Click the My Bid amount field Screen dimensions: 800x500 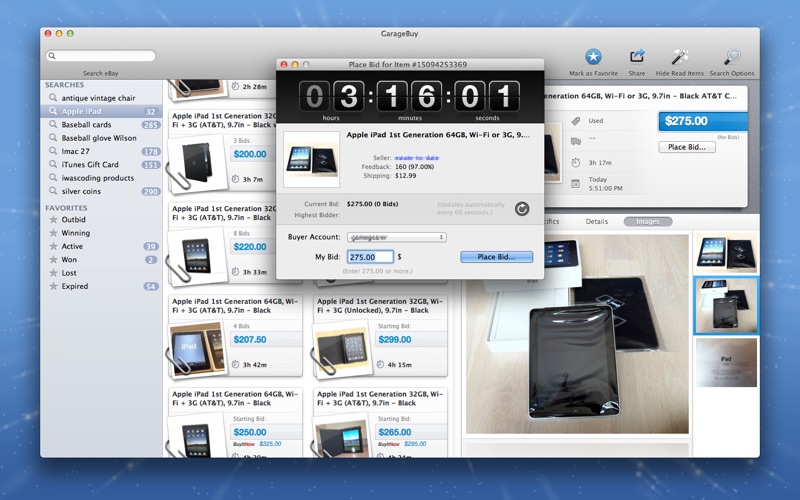coord(370,257)
